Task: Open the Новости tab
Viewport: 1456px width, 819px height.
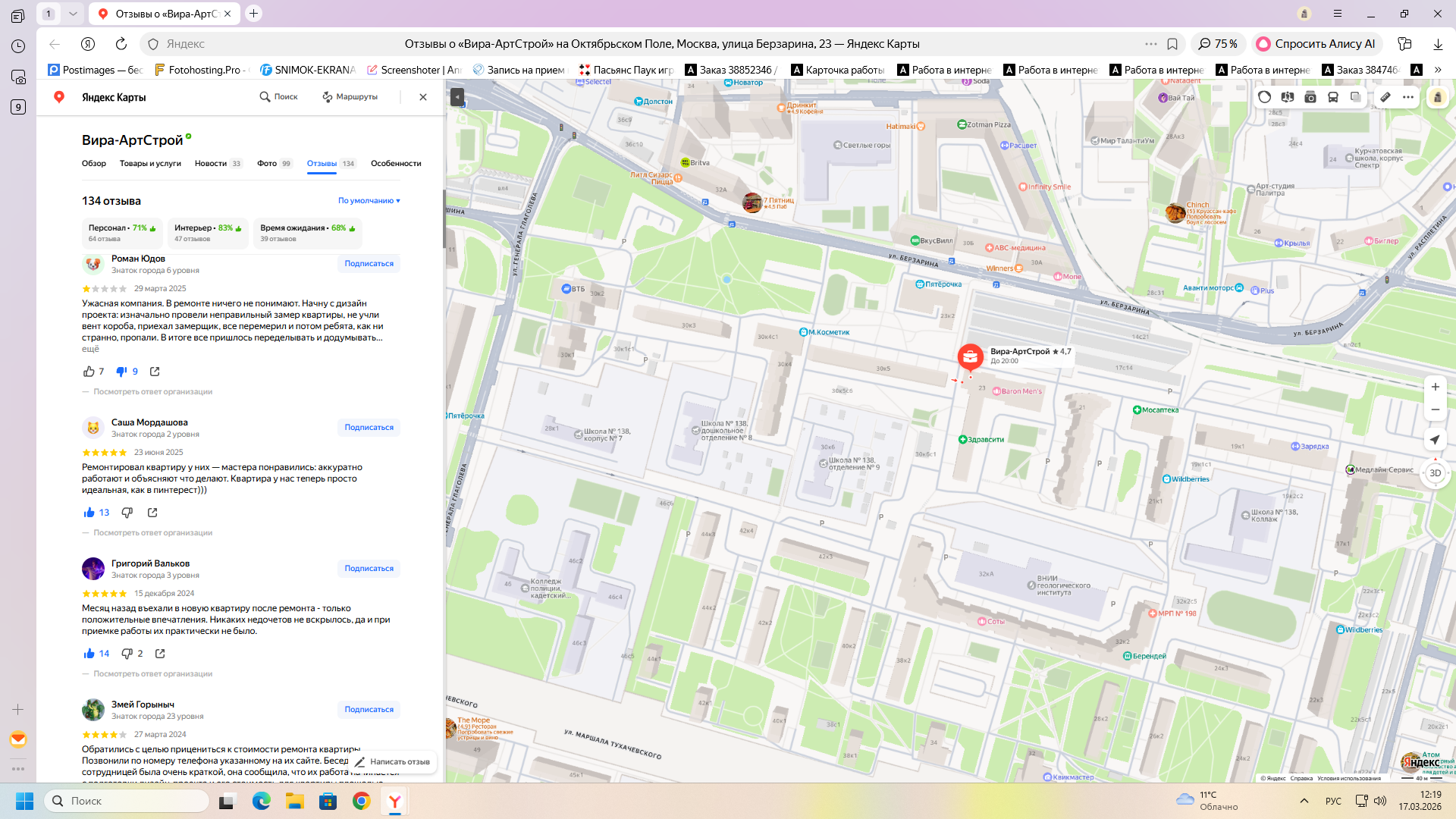Action: [x=211, y=164]
